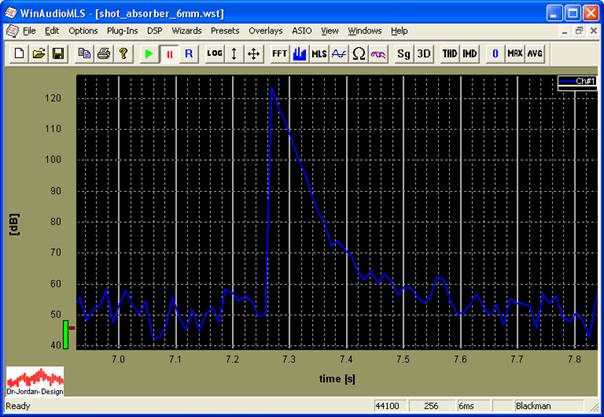The image size is (604, 417).
Task: Open the ASIO menu
Action: [302, 31]
